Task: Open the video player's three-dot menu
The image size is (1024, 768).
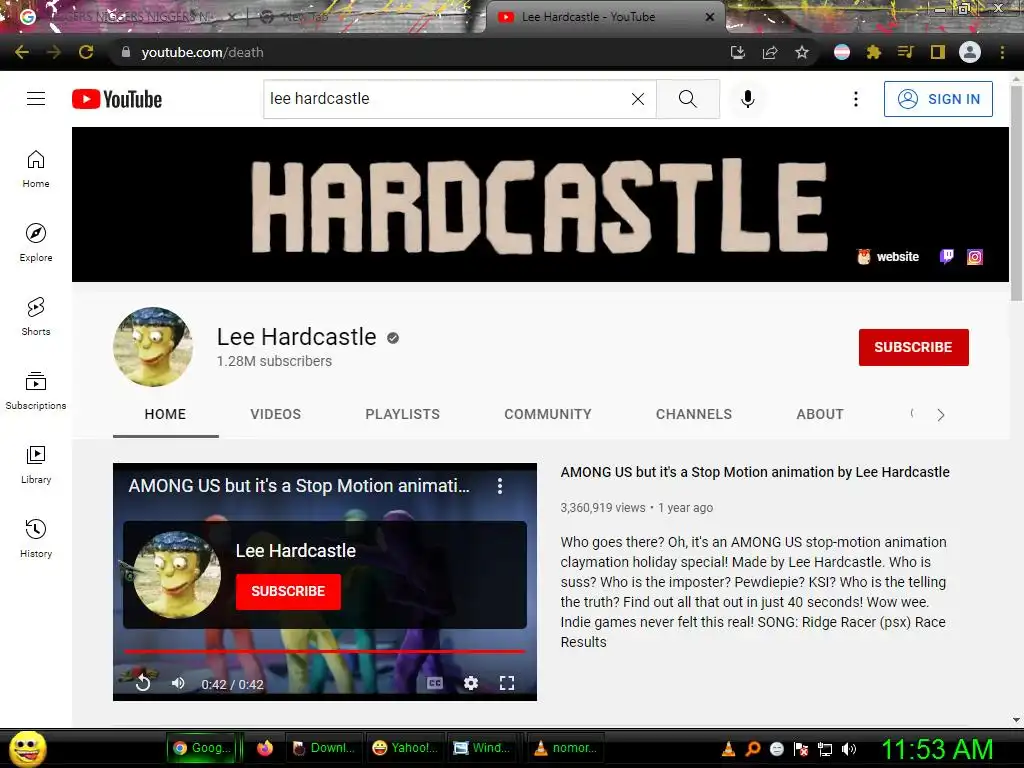Action: point(500,486)
